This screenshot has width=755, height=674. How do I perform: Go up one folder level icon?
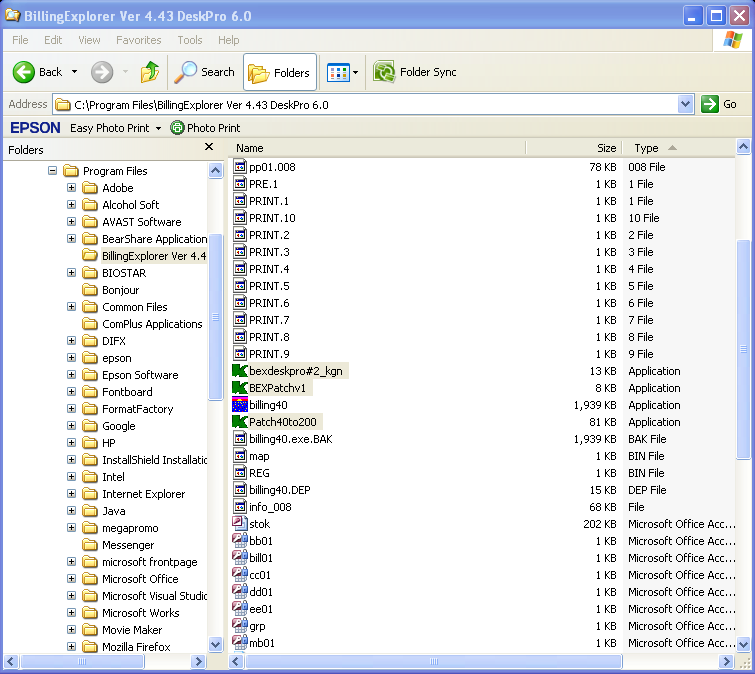150,73
